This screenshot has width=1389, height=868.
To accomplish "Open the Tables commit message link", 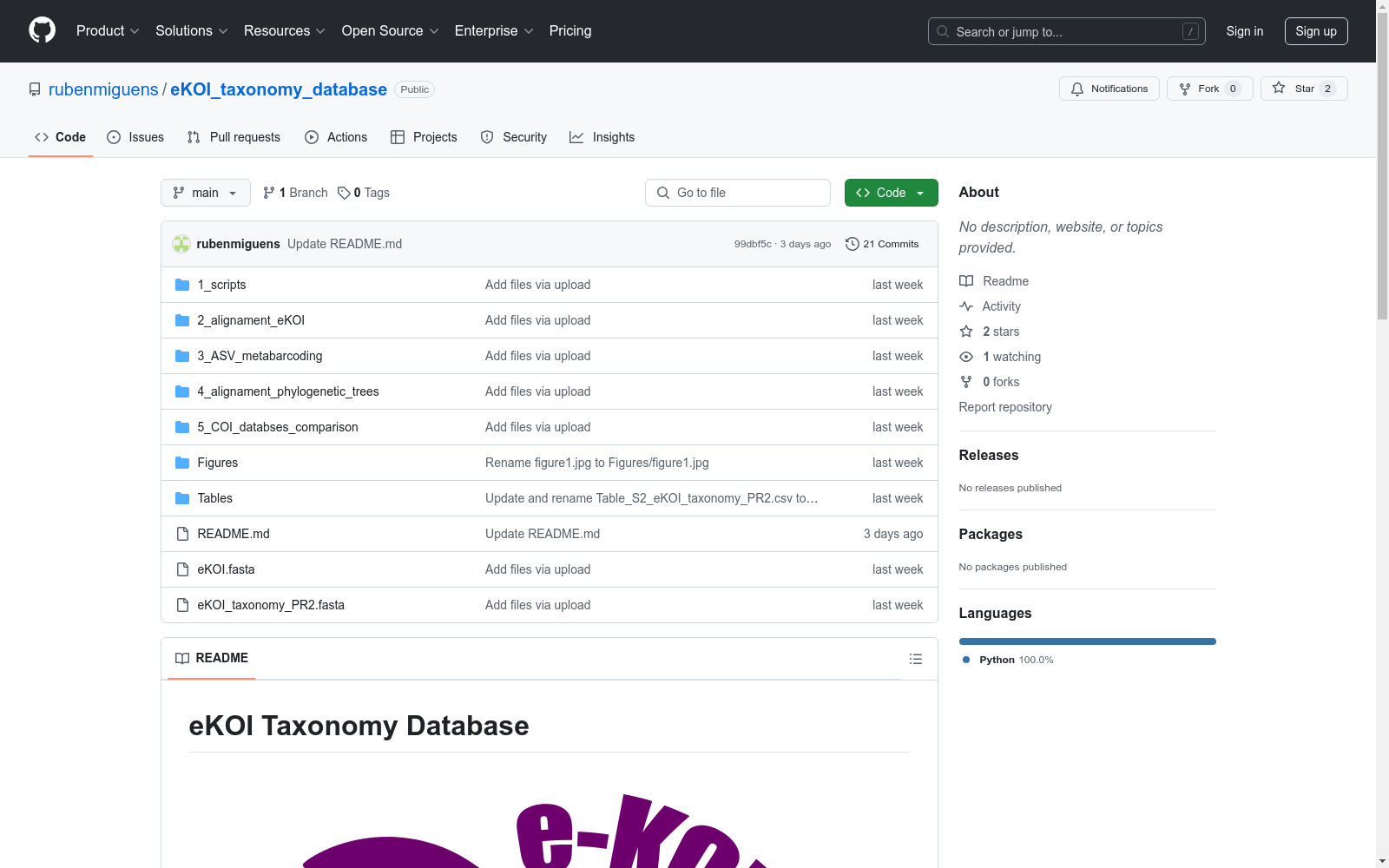I will click(652, 498).
